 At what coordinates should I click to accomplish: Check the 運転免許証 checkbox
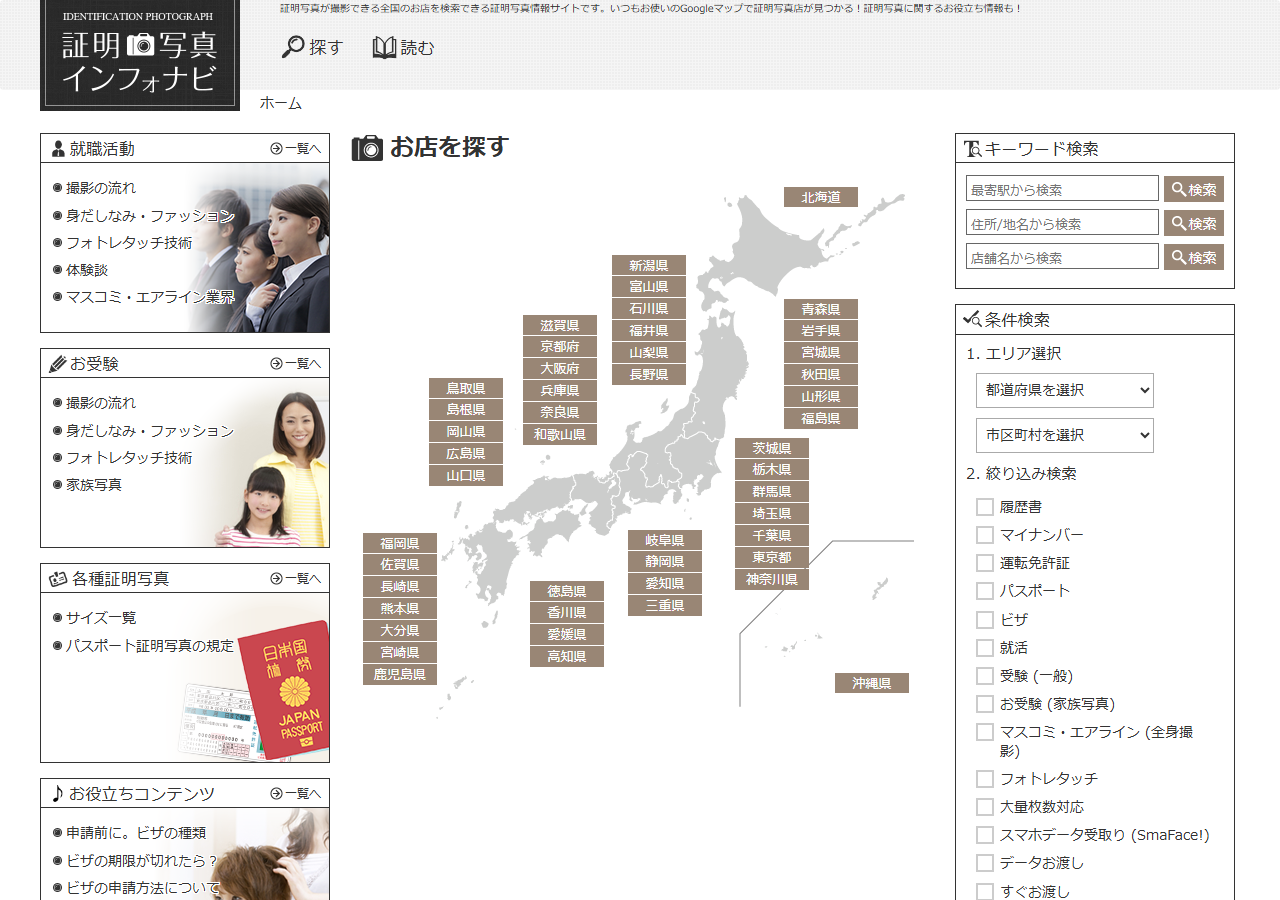click(x=985, y=563)
